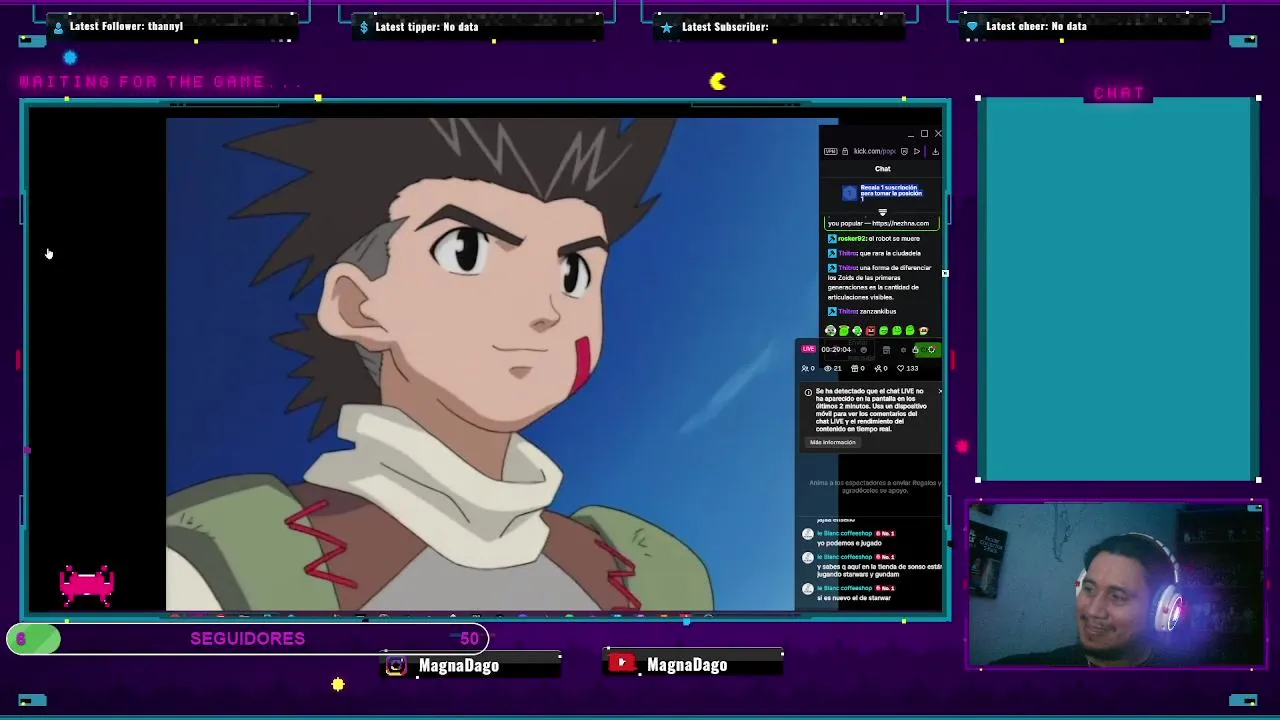Click the pink LIVE badge in studio panel
This screenshot has width=1280, height=720.
coord(809,349)
